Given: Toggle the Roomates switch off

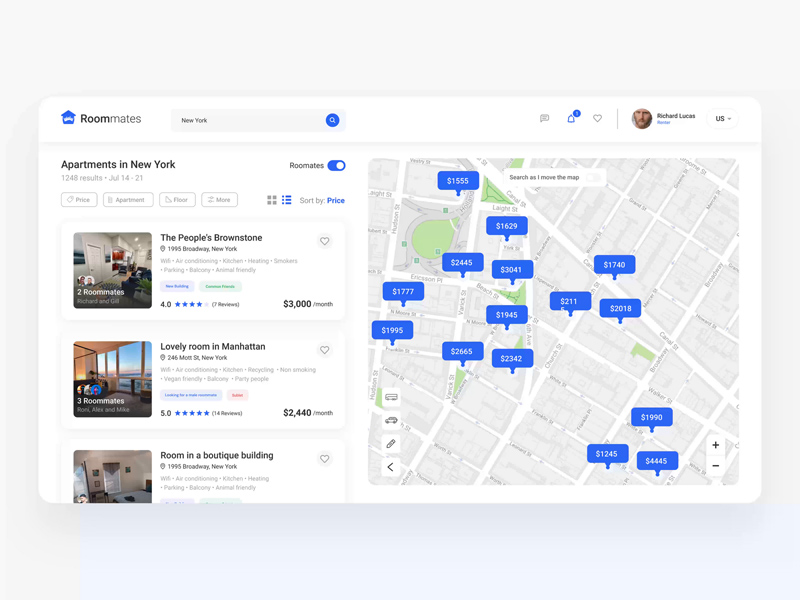Looking at the screenshot, I should [336, 165].
